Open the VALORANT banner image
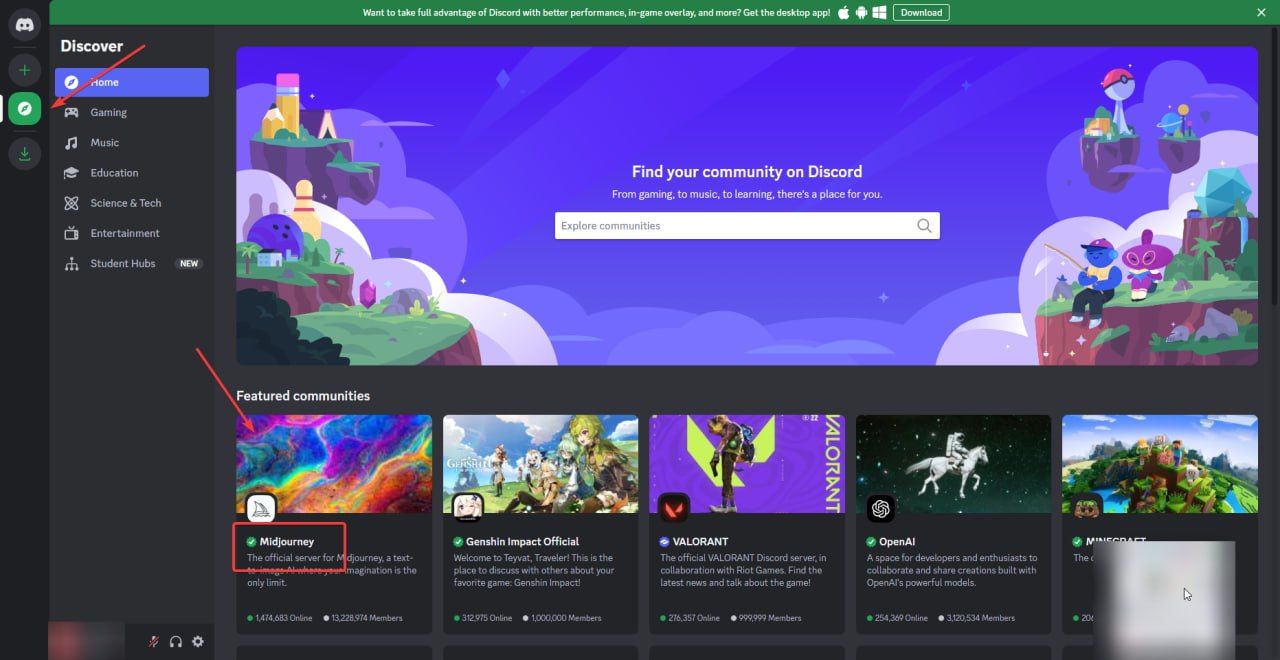The width and height of the screenshot is (1280, 660). point(747,464)
